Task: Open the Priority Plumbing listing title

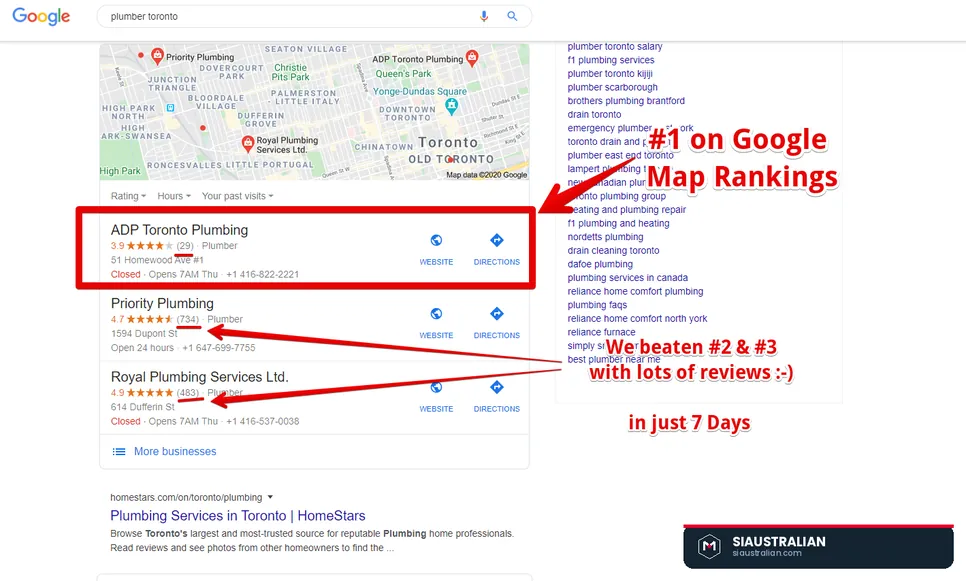Action: pyautogui.click(x=162, y=303)
